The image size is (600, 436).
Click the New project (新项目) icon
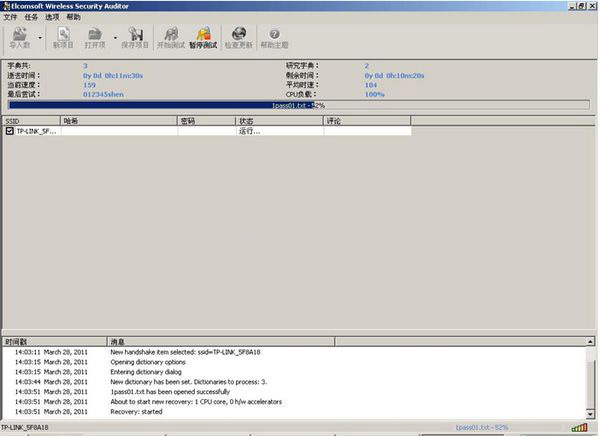(62, 38)
